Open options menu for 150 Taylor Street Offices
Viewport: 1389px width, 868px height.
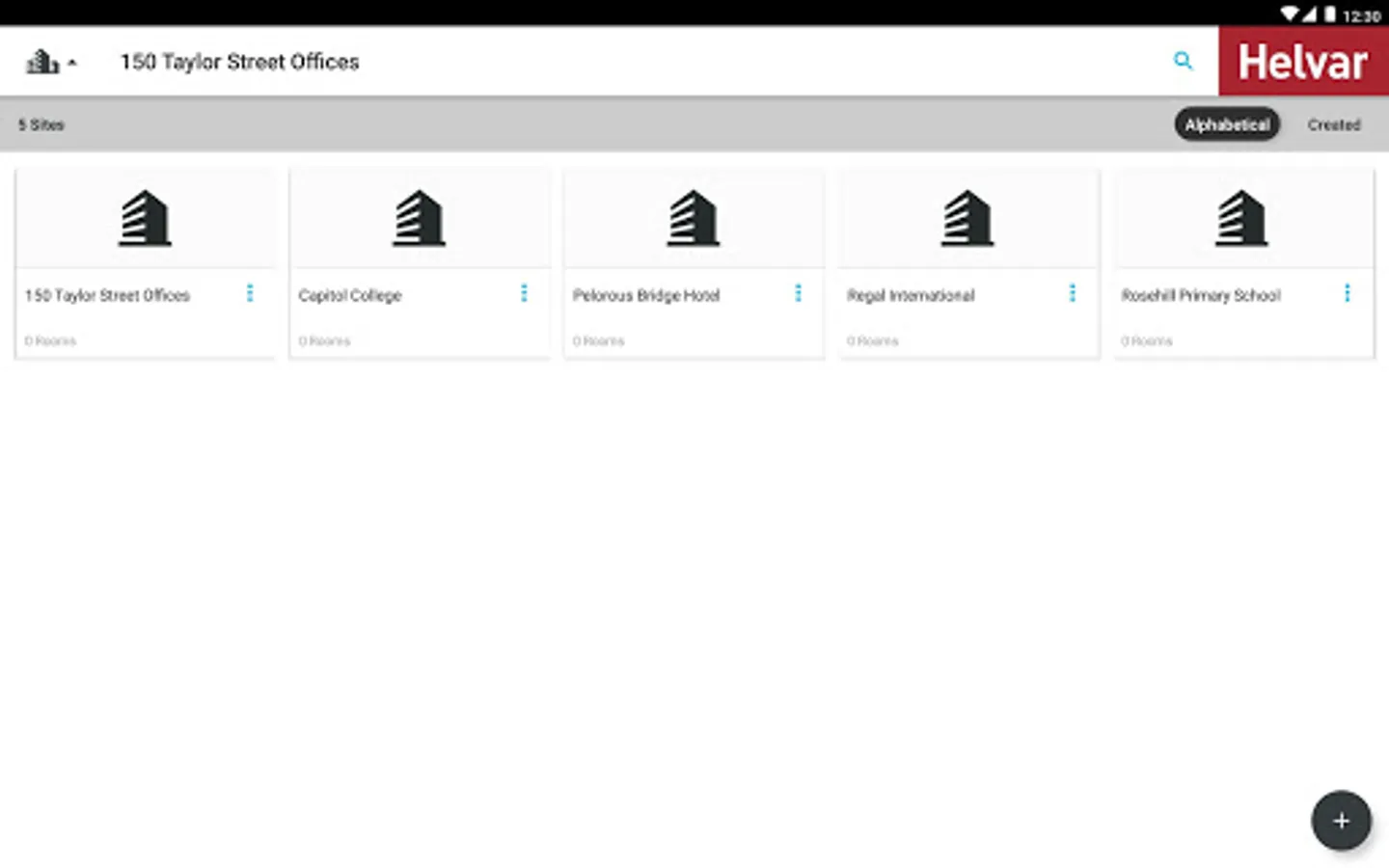coord(250,293)
